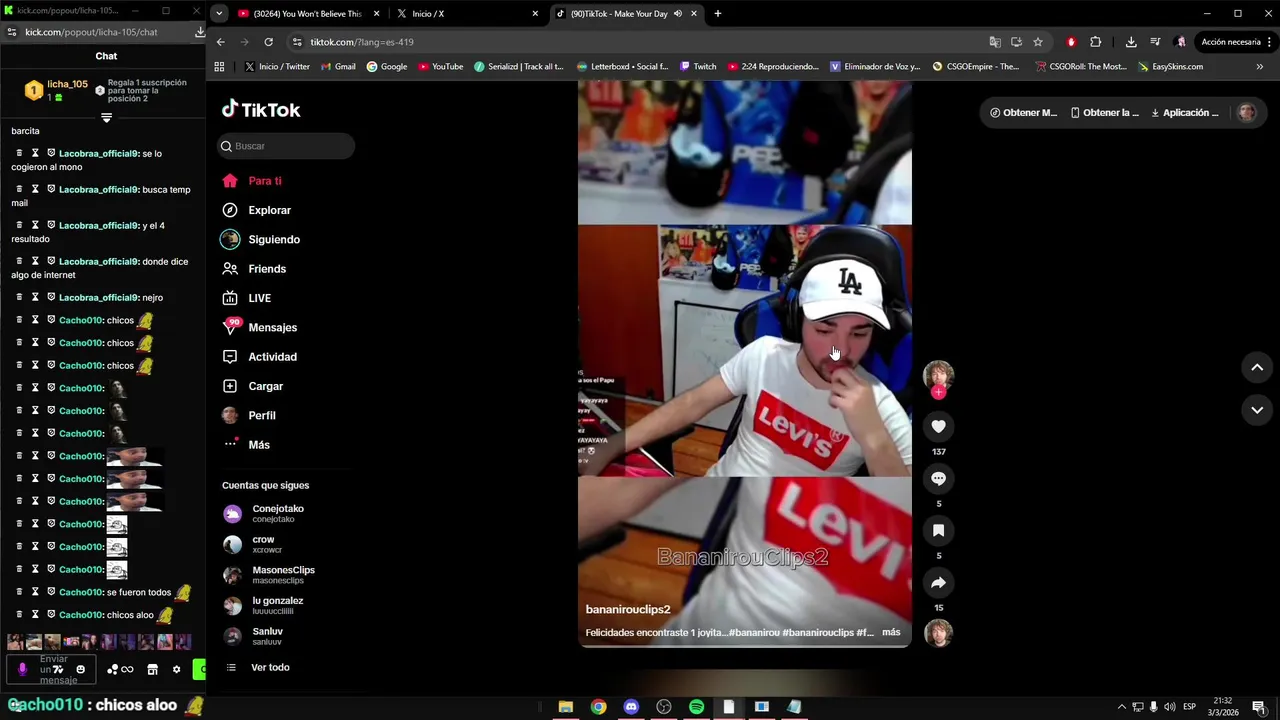The width and height of the screenshot is (1280, 720).
Task: Open media controls in browser toolbar
Action: (1155, 42)
